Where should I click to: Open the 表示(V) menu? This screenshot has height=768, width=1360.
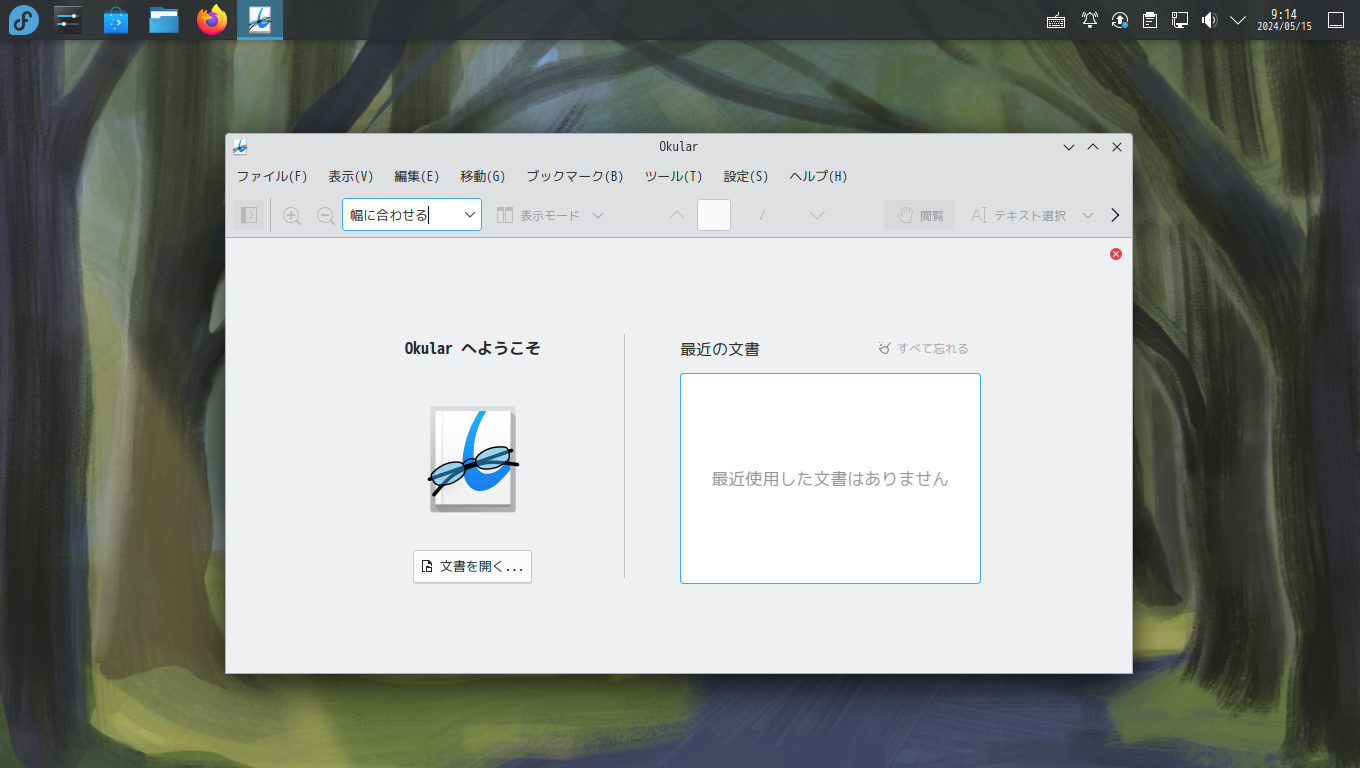tap(351, 176)
